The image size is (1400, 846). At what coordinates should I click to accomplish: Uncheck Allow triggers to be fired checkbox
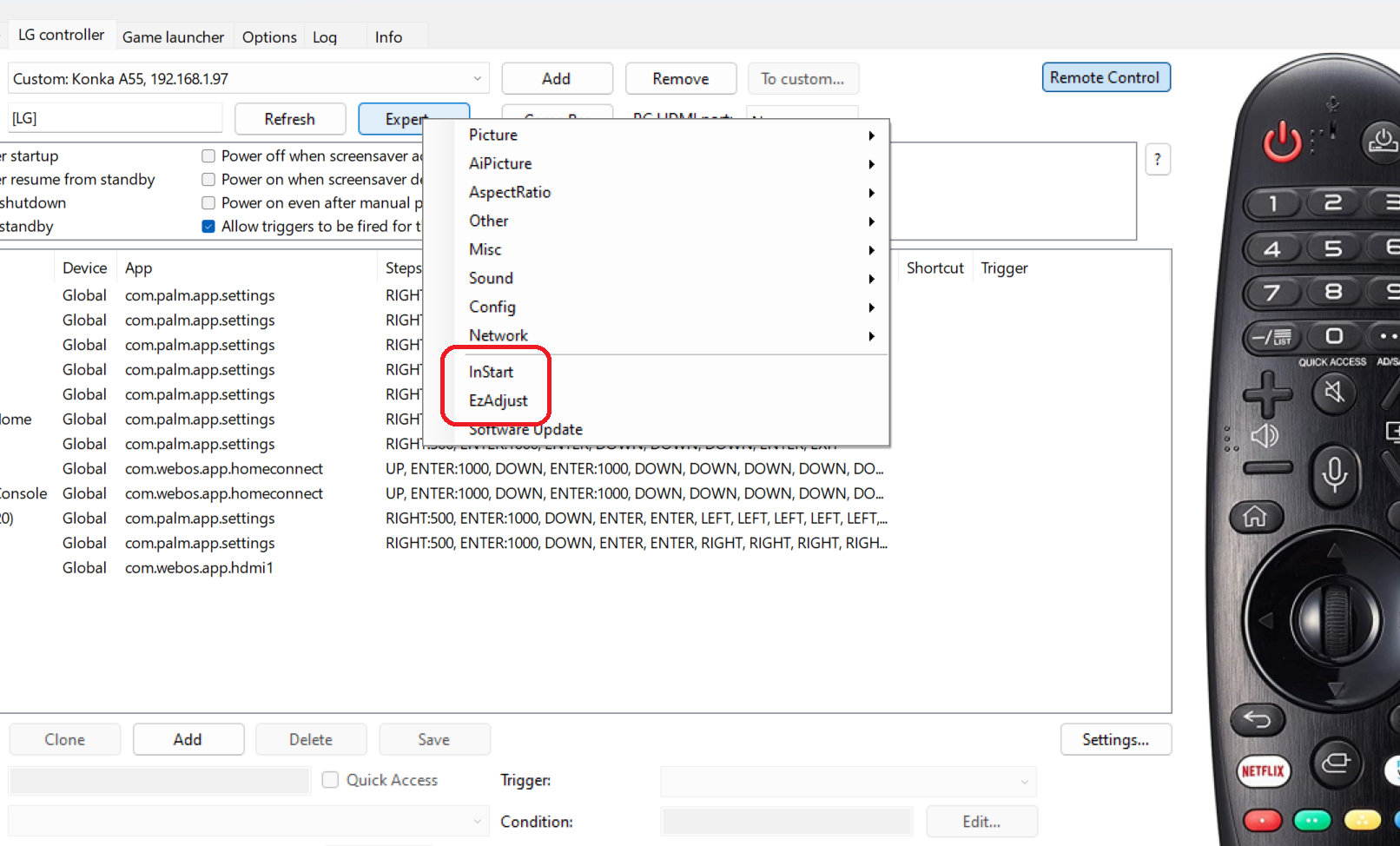pos(208,227)
